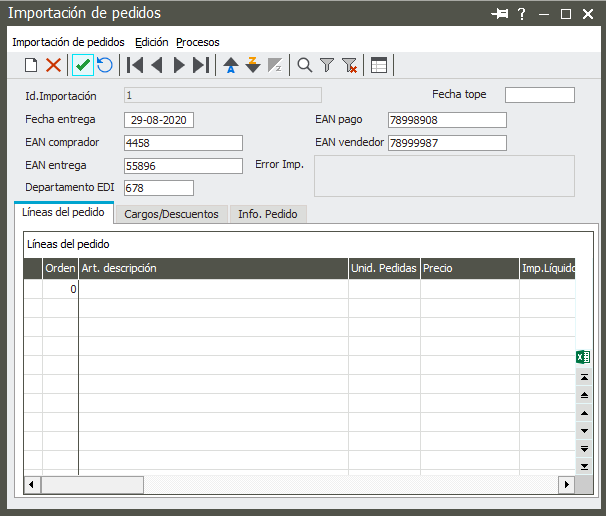Apply filter using the funnel icon
Screen dimensions: 606x516
[327, 65]
